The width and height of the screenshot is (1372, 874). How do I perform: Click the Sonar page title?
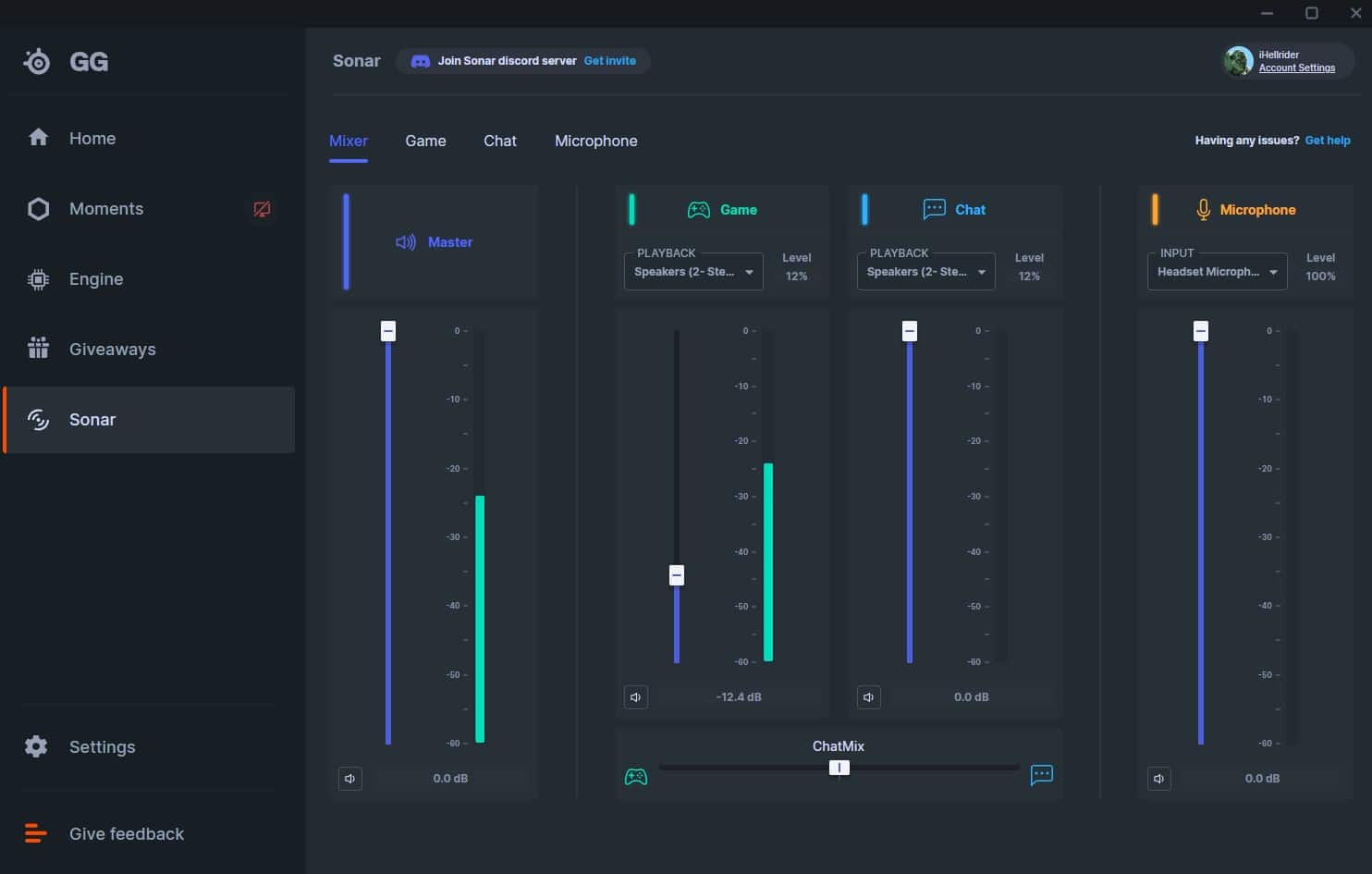[357, 61]
